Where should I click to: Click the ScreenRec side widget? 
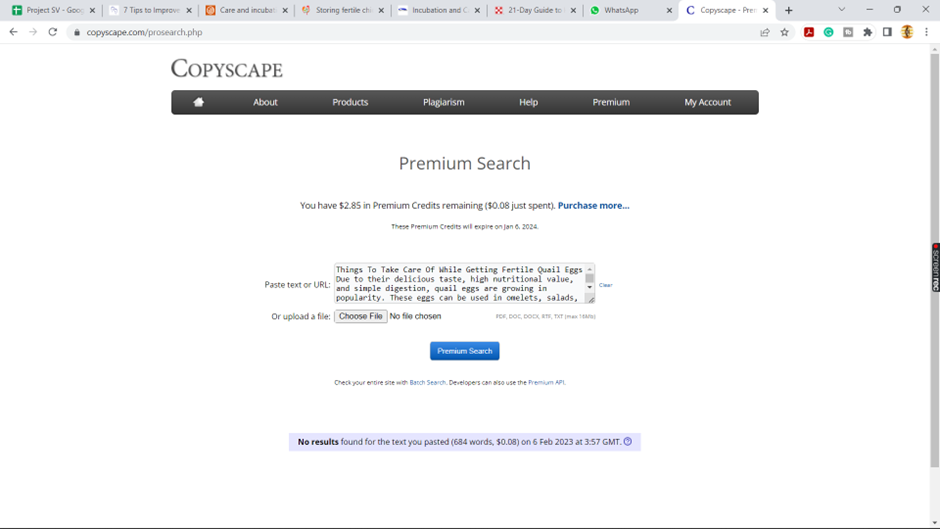[935, 267]
